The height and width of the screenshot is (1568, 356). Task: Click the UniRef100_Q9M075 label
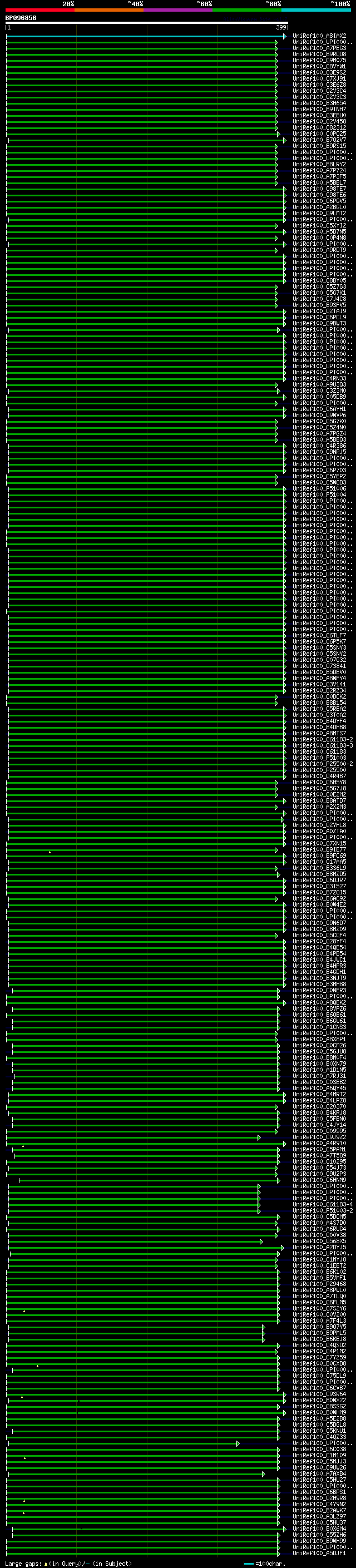tap(319, 60)
